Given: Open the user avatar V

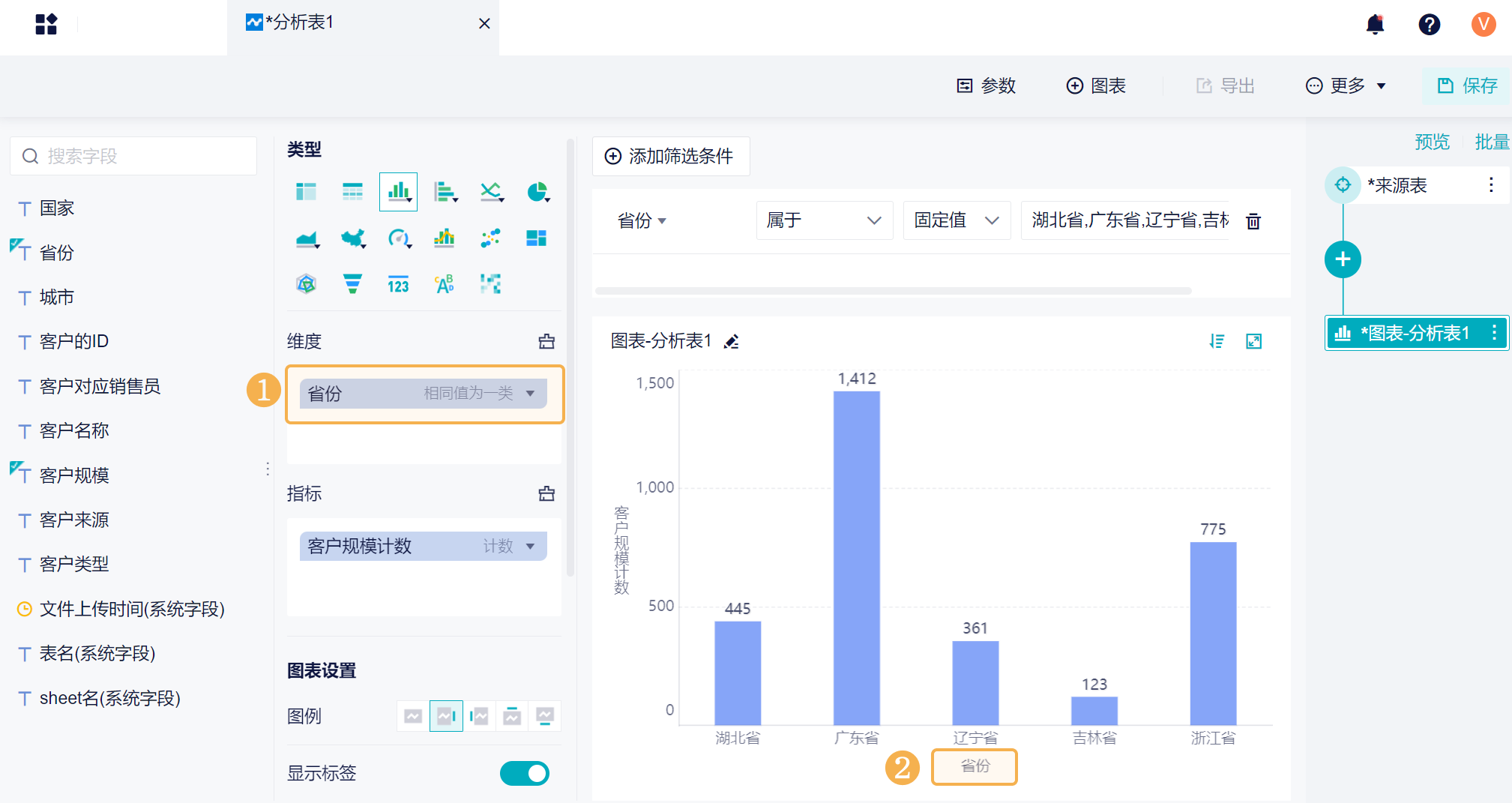Looking at the screenshot, I should [x=1484, y=25].
